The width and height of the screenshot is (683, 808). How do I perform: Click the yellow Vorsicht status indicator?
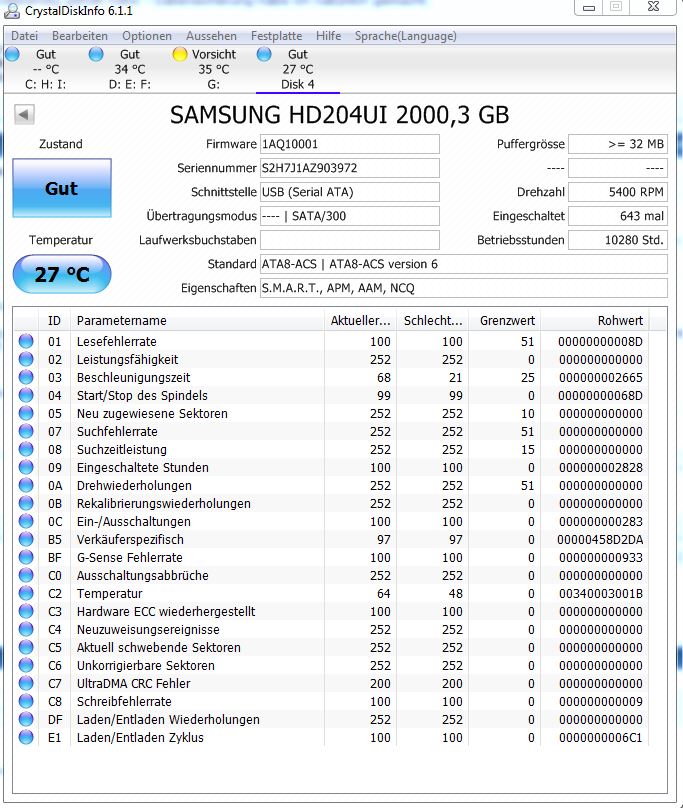pyautogui.click(x=180, y=54)
